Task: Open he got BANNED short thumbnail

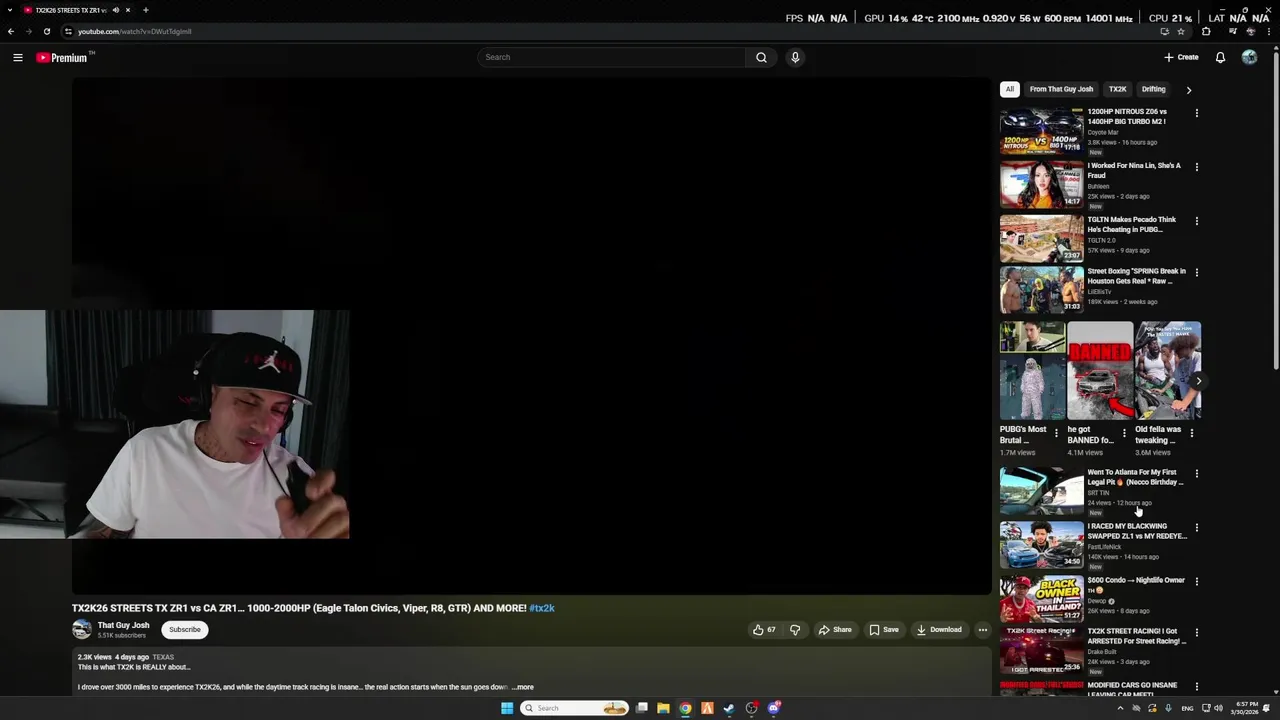Action: tap(1100, 370)
